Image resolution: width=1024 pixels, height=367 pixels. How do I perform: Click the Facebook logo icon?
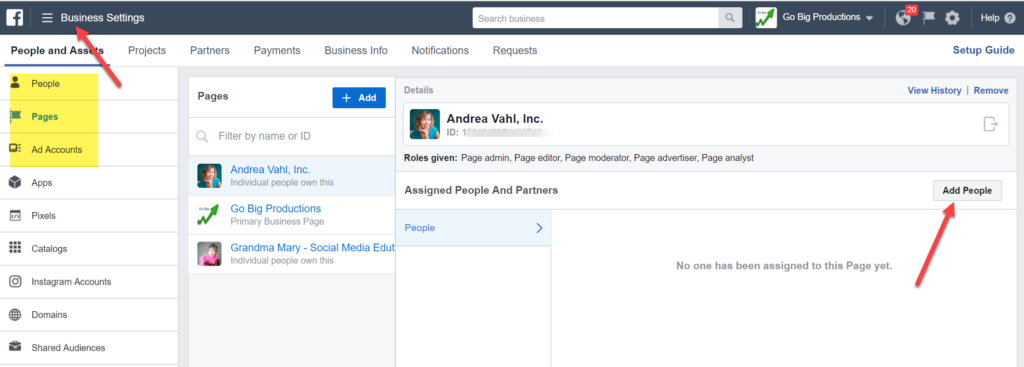point(15,18)
